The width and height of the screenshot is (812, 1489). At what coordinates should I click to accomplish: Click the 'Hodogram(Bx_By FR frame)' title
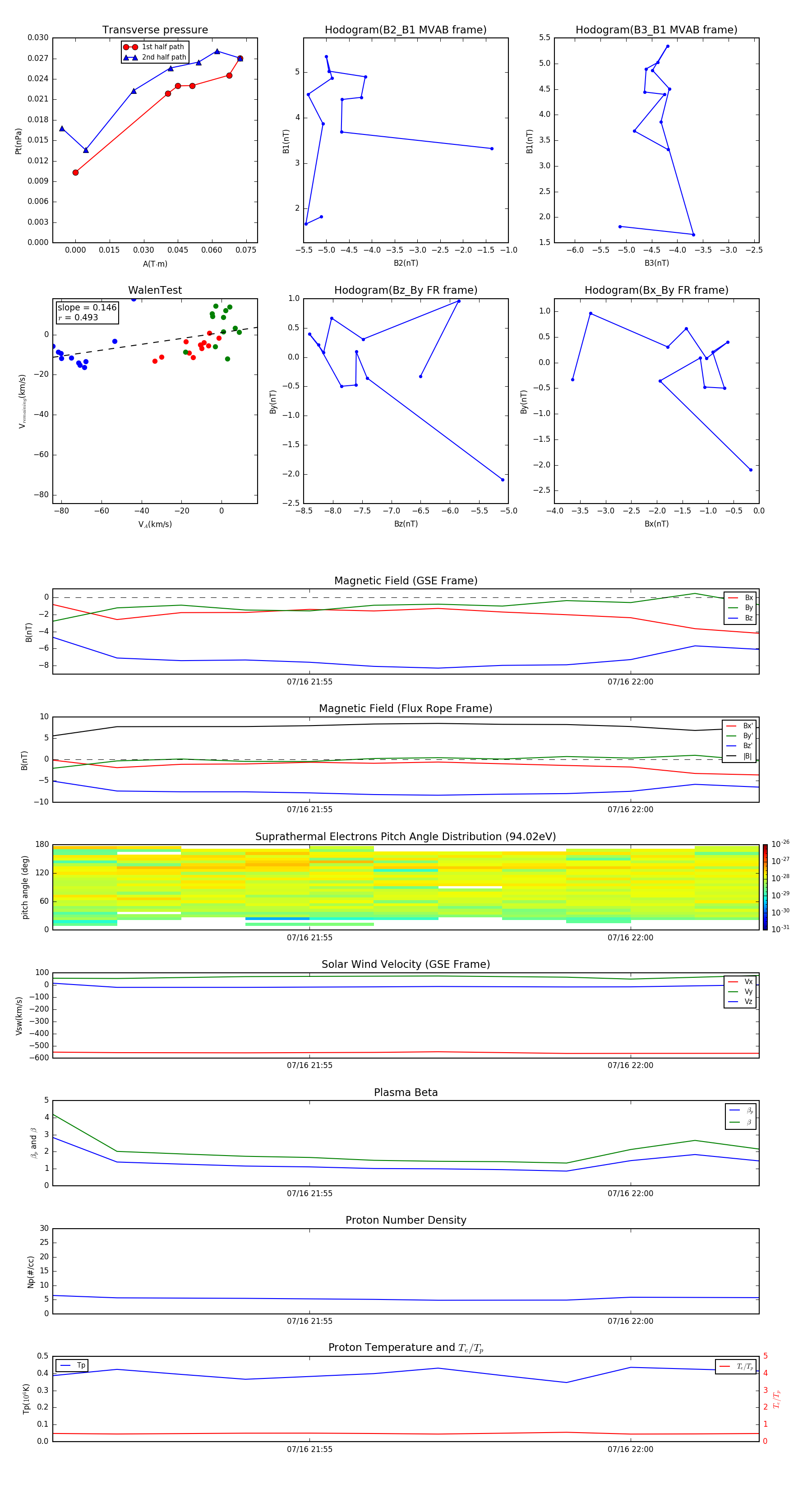pos(656,290)
